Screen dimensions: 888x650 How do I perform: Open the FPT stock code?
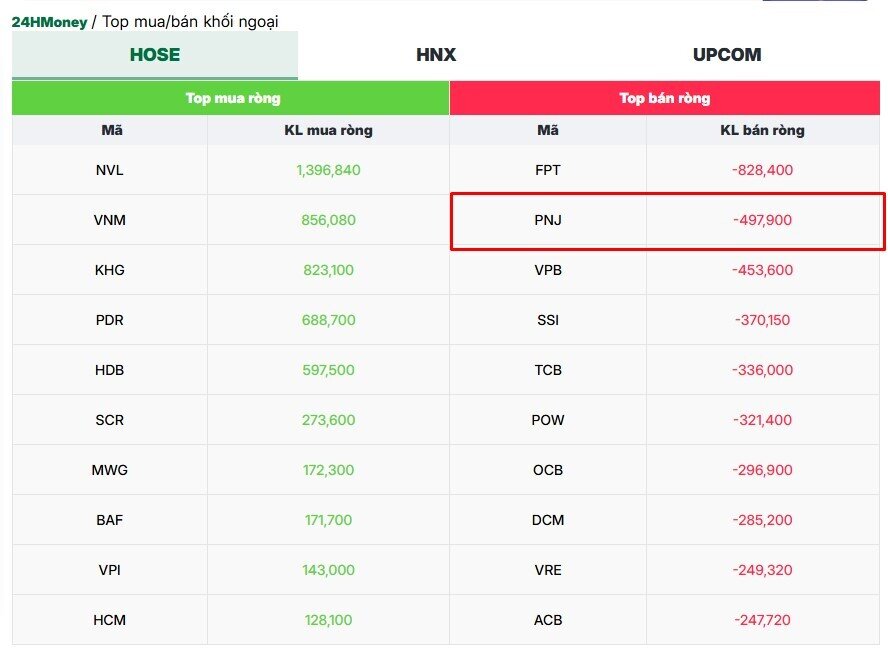tap(548, 170)
